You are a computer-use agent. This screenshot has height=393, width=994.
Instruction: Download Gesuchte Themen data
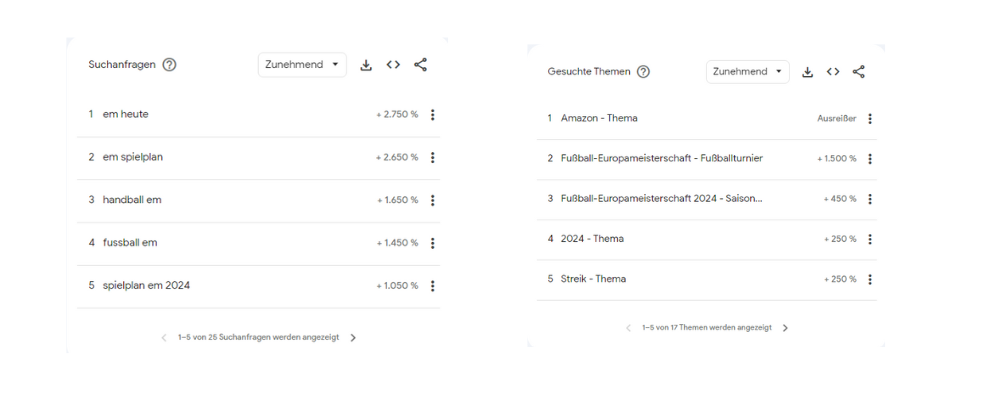(807, 72)
